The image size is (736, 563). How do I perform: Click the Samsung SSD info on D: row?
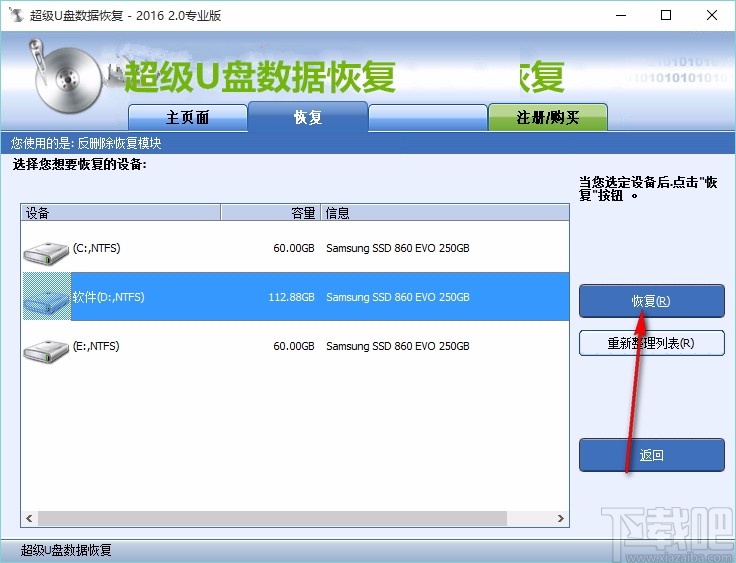[398, 297]
